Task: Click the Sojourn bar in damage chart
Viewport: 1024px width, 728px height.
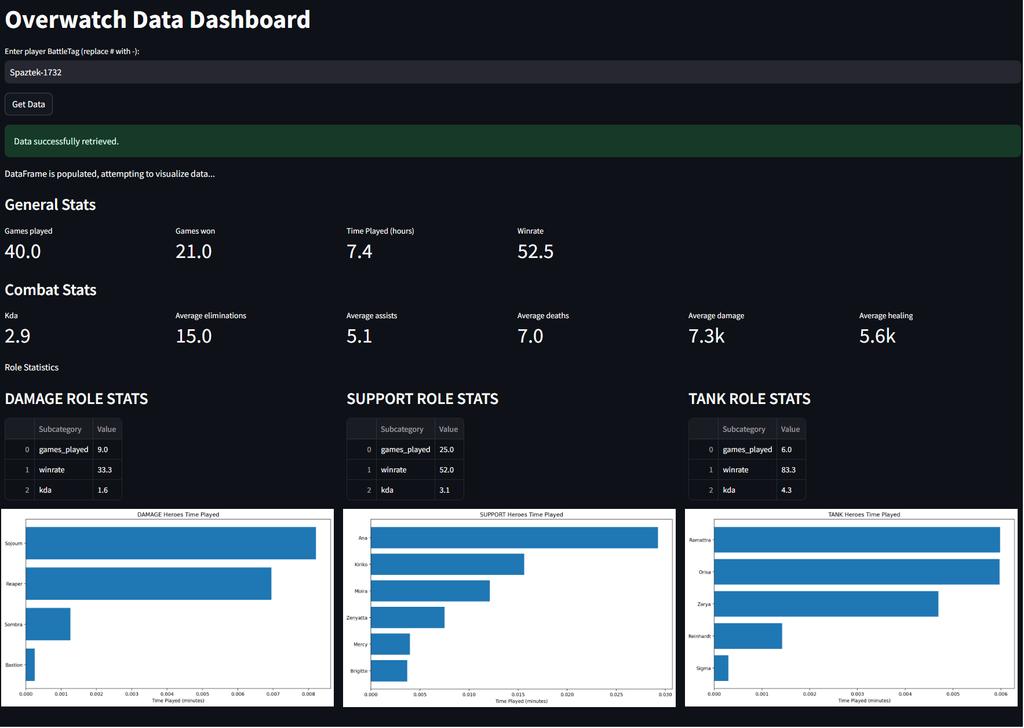Action: tap(171, 543)
